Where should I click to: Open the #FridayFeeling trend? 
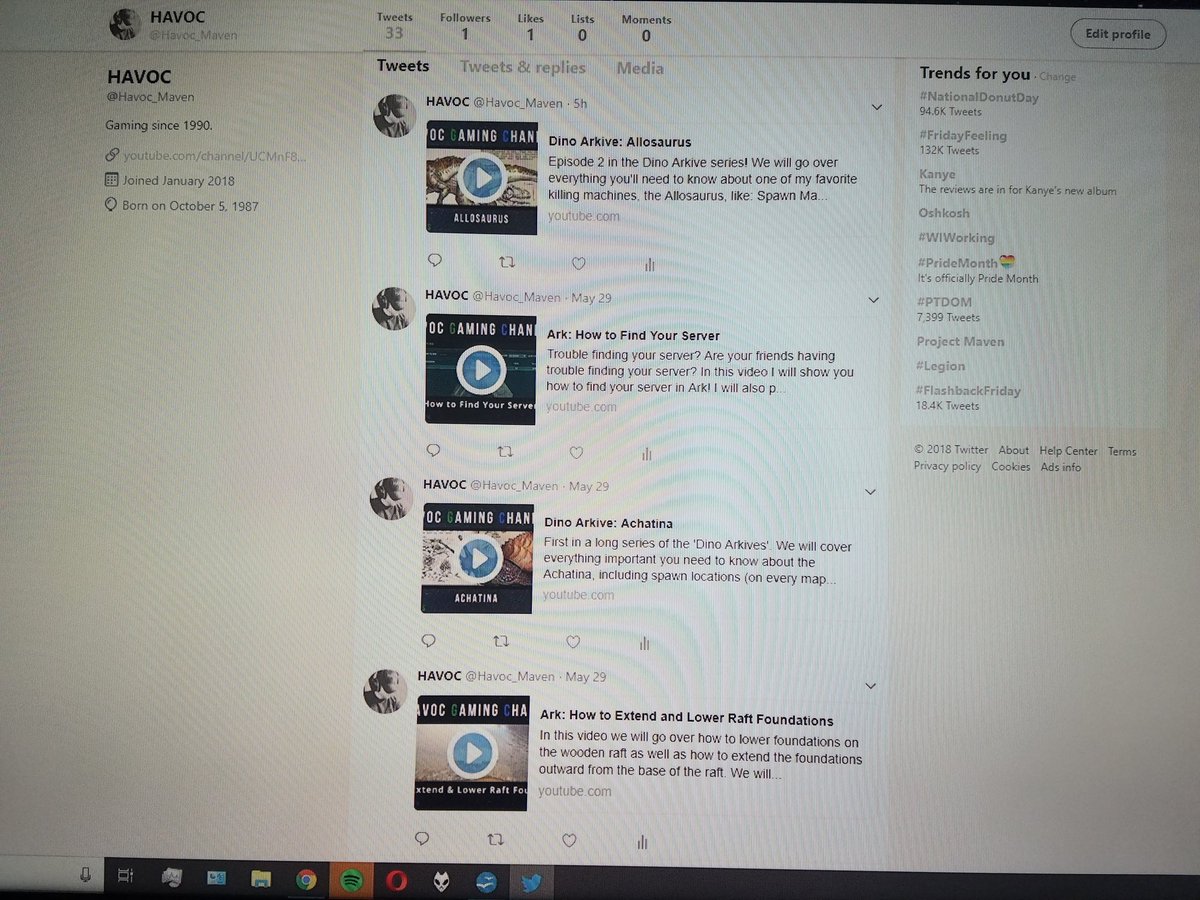pyautogui.click(x=963, y=135)
